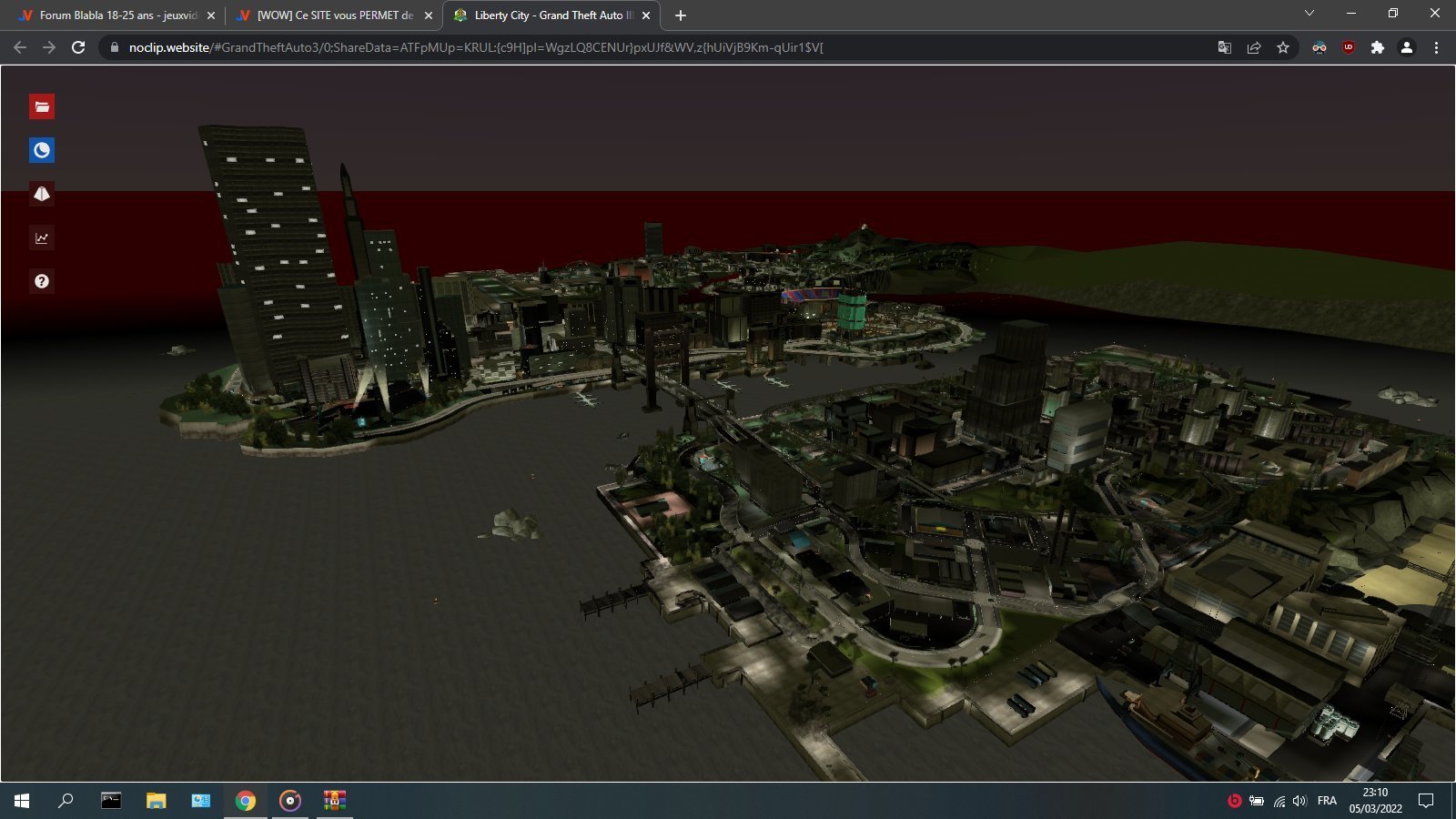Expand the tab search dropdown arrow
The width and height of the screenshot is (1456, 819).
pyautogui.click(x=1309, y=14)
